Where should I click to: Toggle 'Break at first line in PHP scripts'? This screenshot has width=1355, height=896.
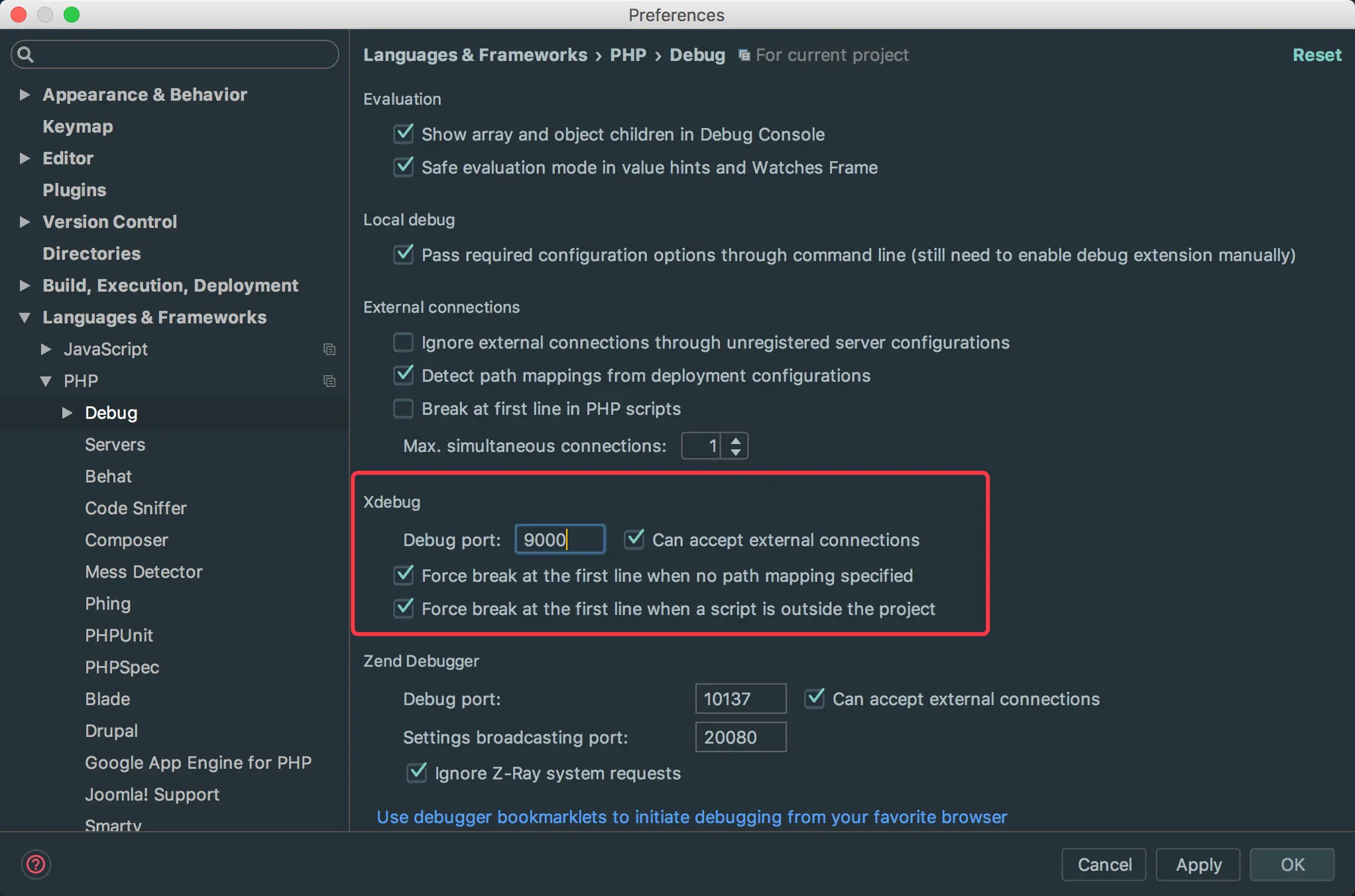coord(403,409)
